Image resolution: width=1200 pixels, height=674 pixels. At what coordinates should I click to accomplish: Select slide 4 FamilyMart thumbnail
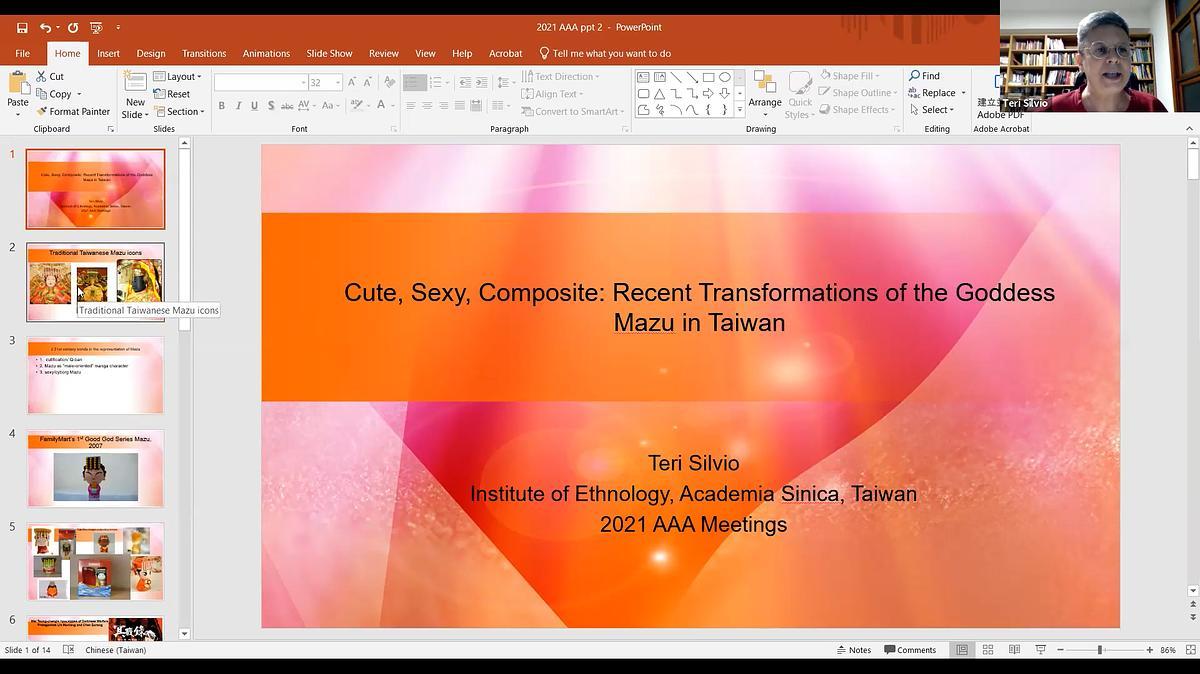click(95, 469)
